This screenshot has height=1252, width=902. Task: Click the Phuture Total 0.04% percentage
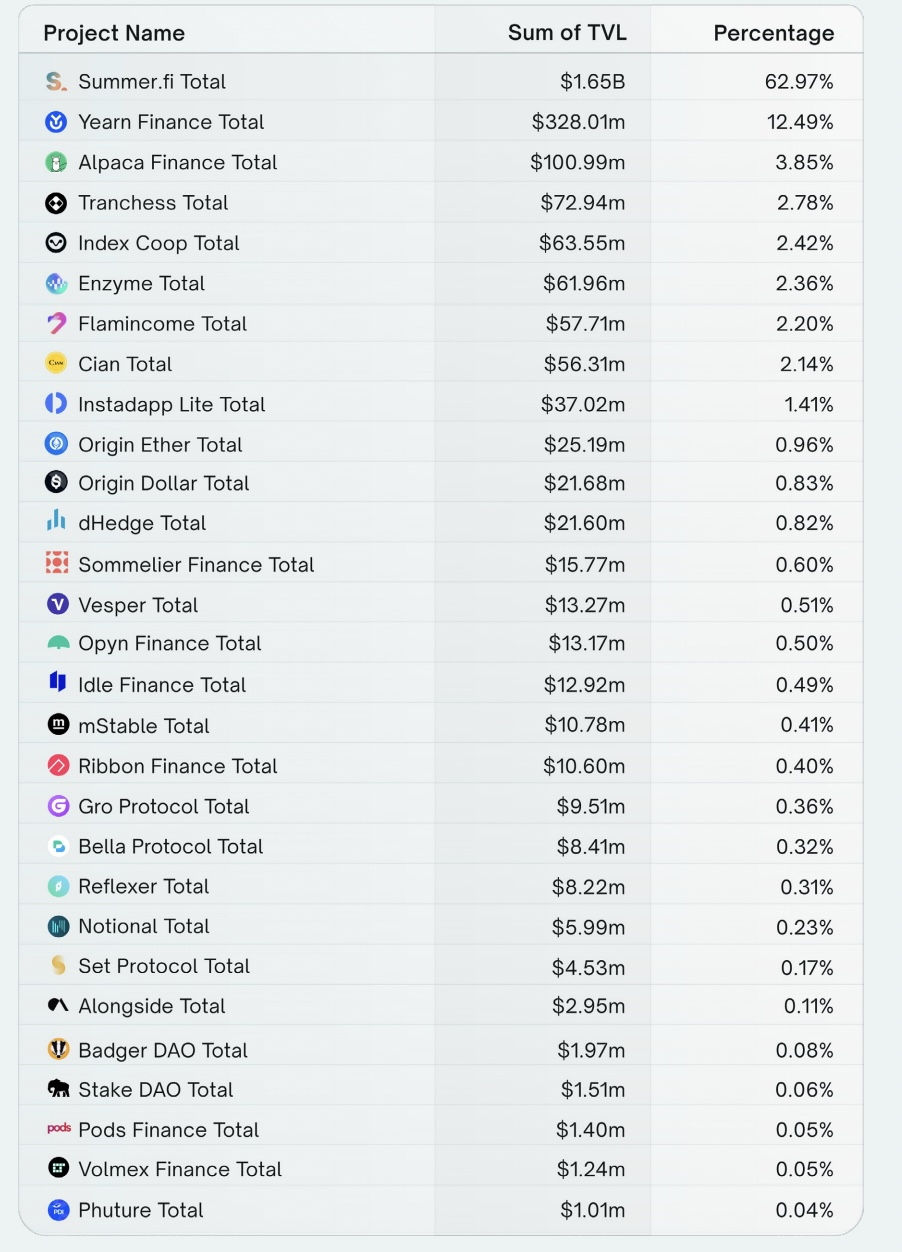tap(804, 1210)
